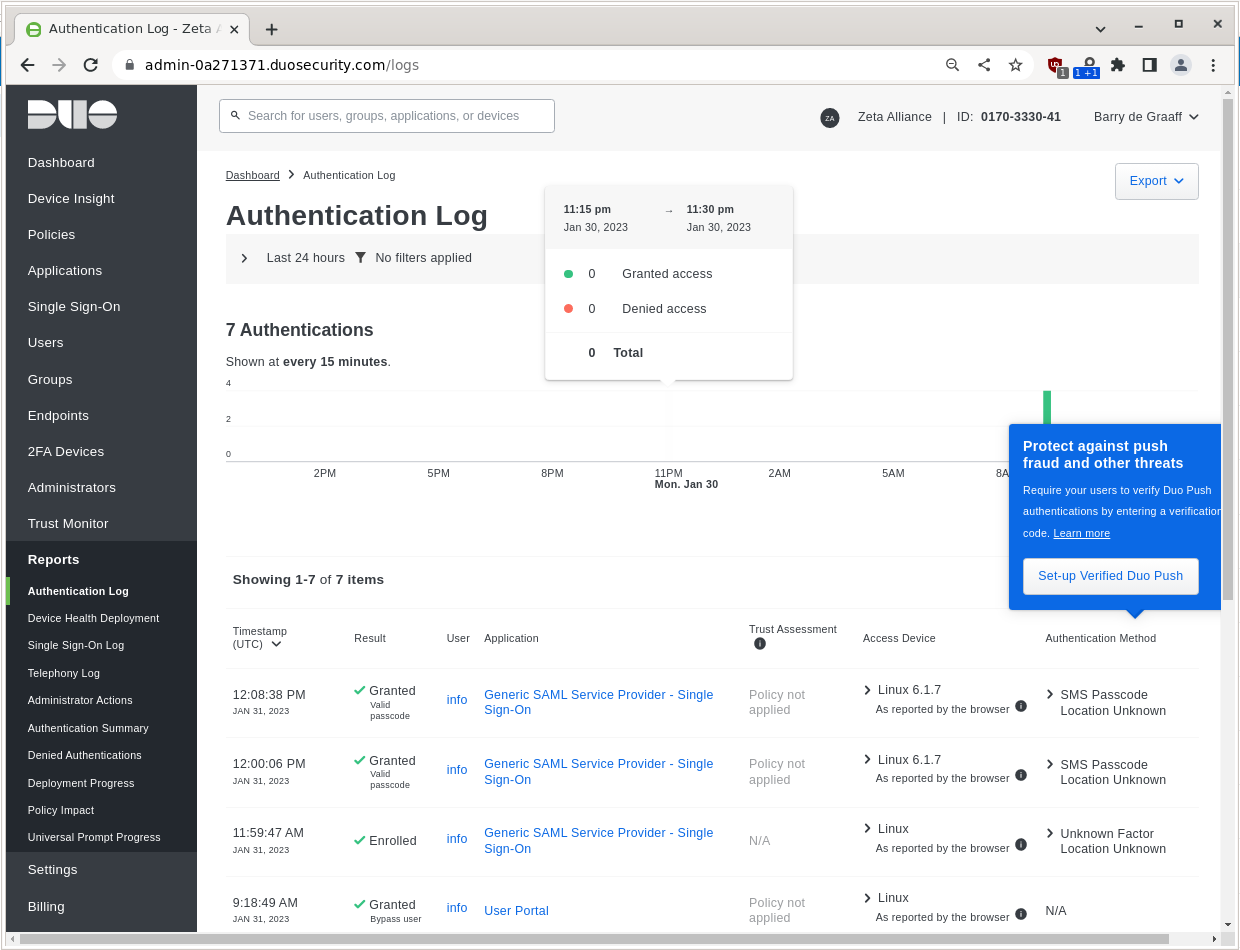Open Universal Prompt Progress report
This screenshot has width=1240, height=950.
94,837
